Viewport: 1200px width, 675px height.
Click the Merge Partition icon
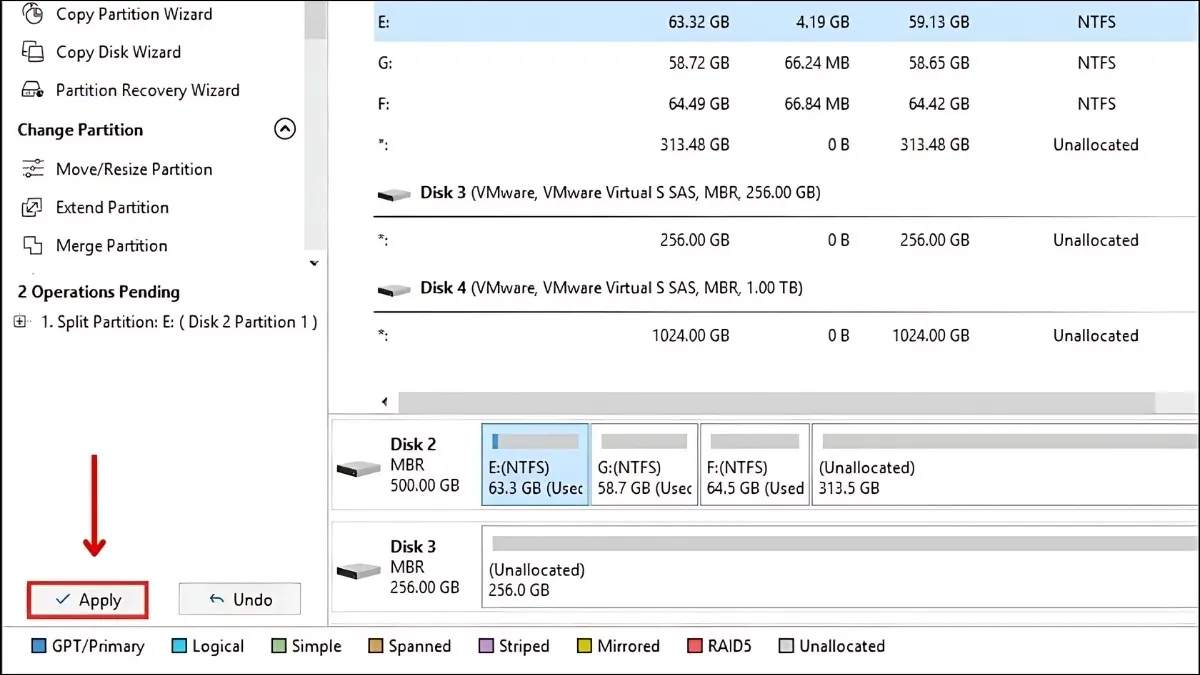click(33, 246)
